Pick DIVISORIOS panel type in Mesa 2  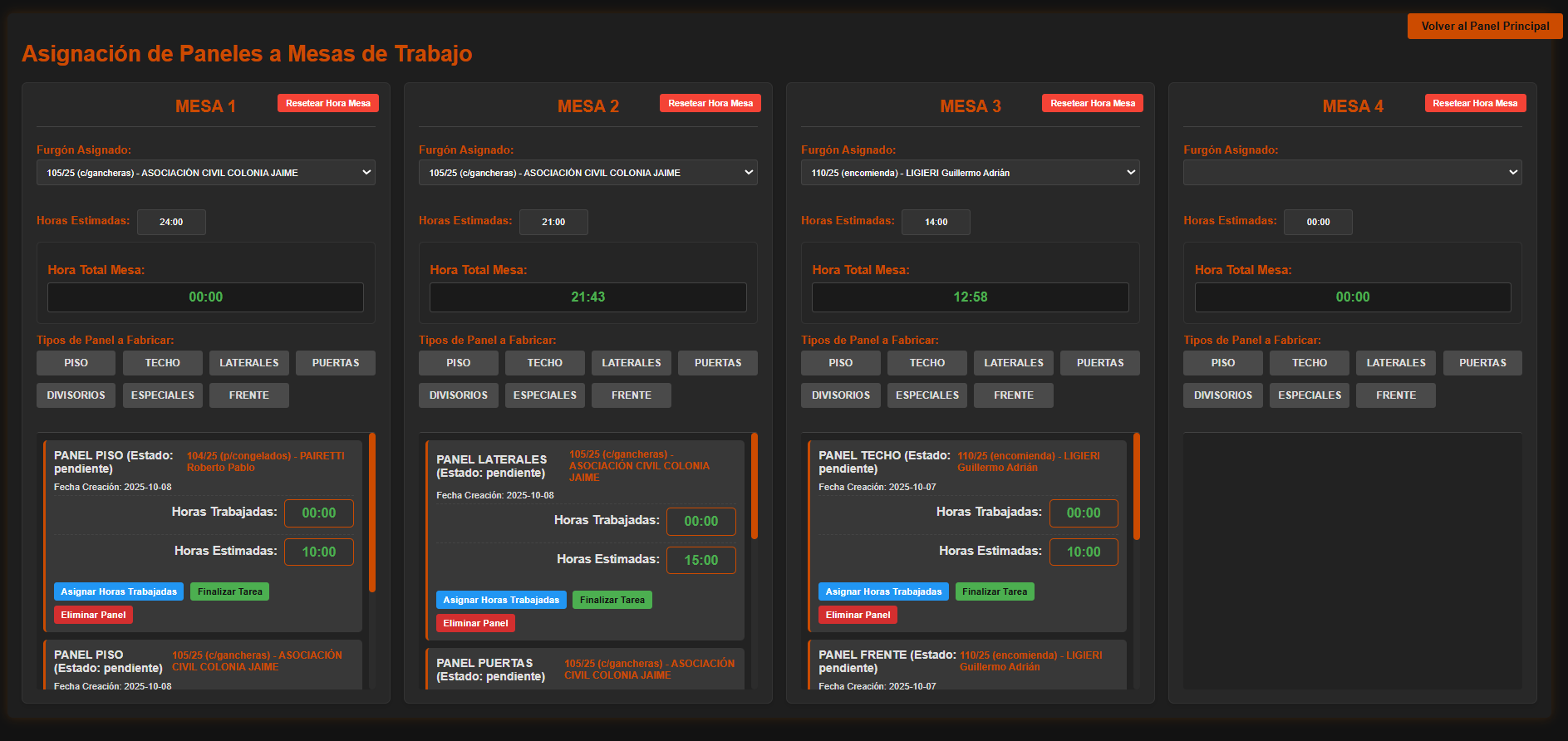pyautogui.click(x=458, y=395)
